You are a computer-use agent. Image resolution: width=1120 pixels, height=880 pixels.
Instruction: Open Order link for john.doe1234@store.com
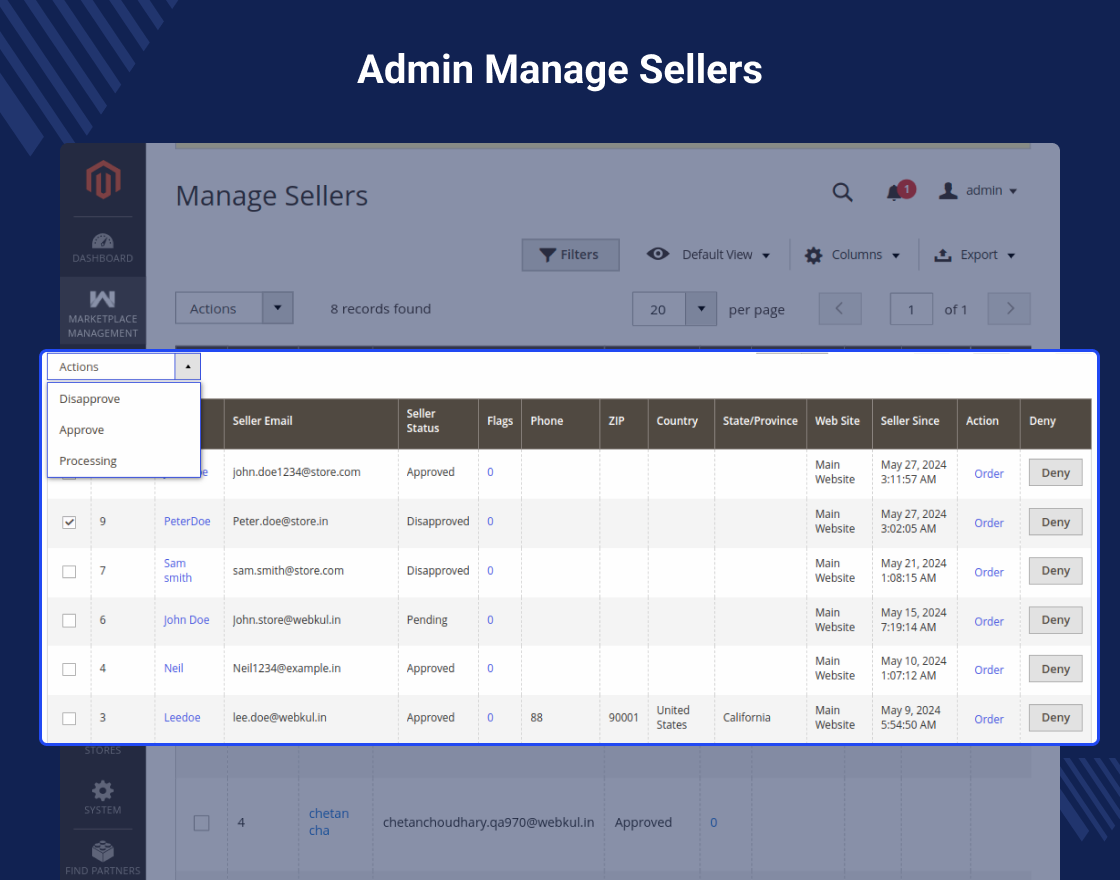tap(989, 474)
